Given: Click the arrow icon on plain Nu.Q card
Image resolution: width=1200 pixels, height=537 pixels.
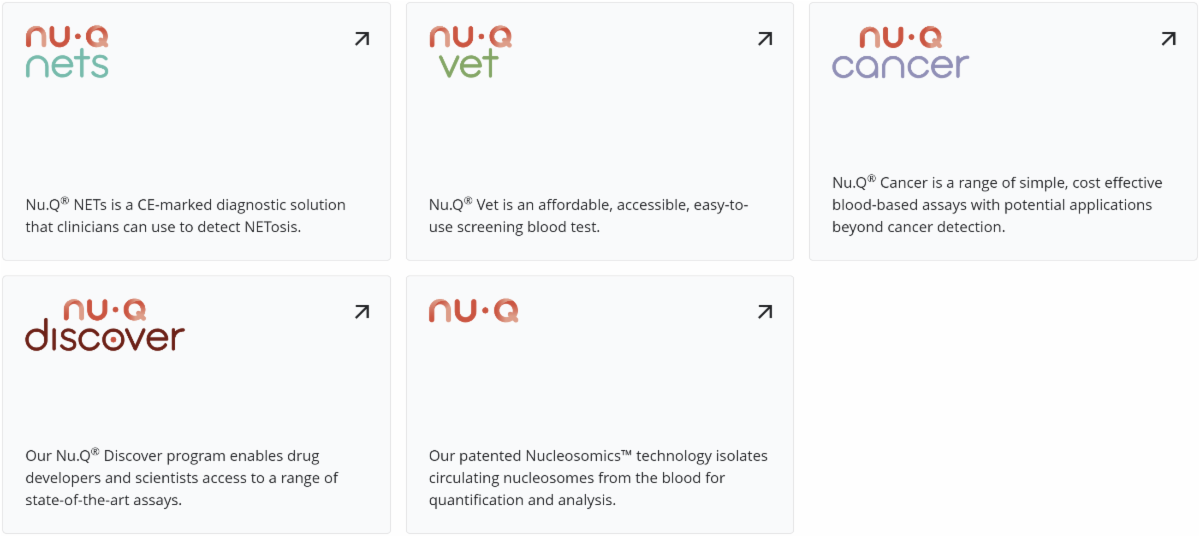Looking at the screenshot, I should point(765,312).
